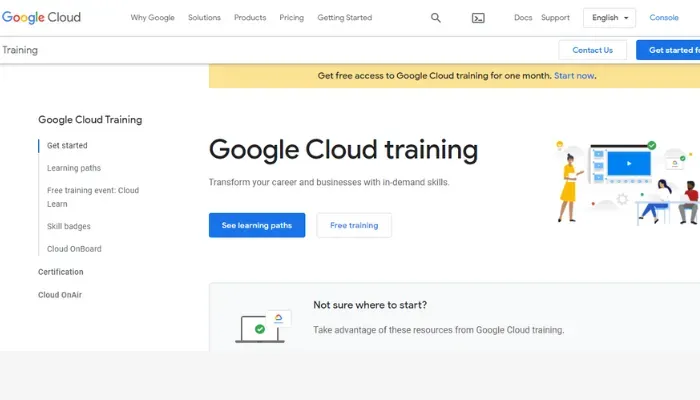The width and height of the screenshot is (700, 400).
Task: Select Get started in the sidebar
Action: pyautogui.click(x=67, y=146)
